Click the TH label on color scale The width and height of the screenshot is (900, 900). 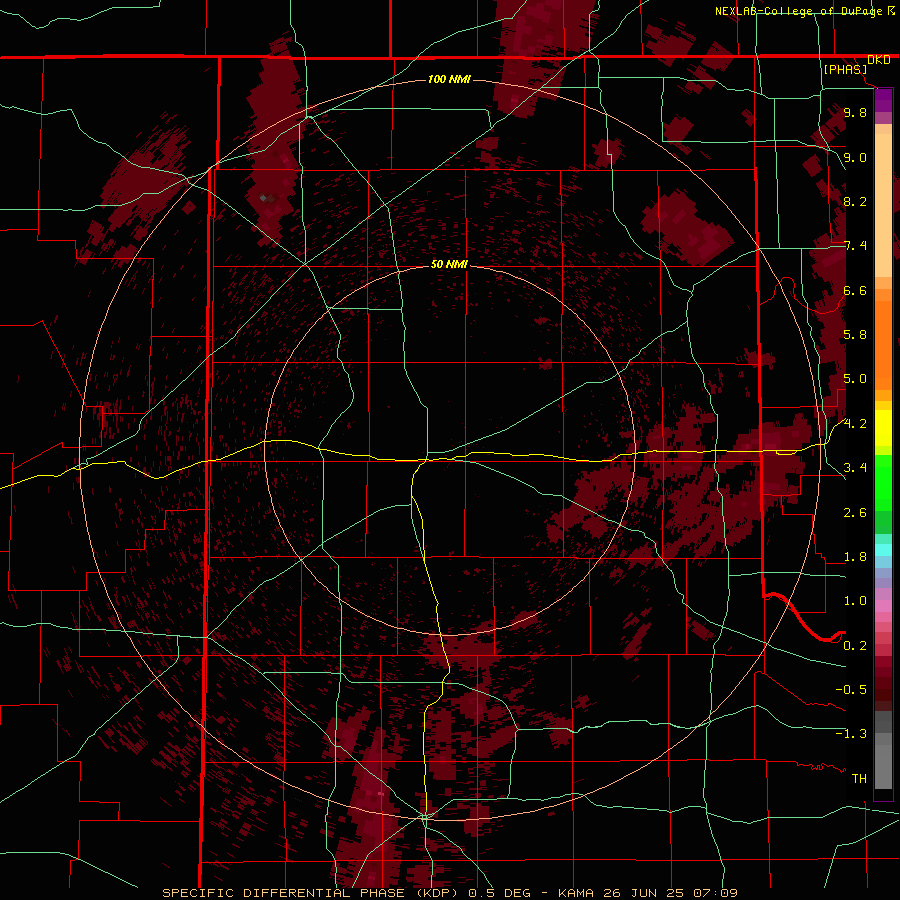pyautogui.click(x=859, y=779)
